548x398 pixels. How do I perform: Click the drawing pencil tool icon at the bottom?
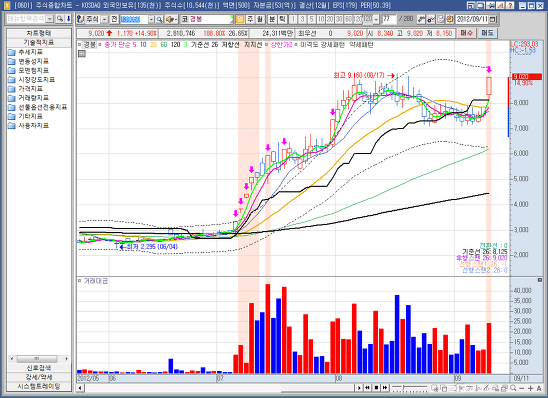click(x=487, y=388)
